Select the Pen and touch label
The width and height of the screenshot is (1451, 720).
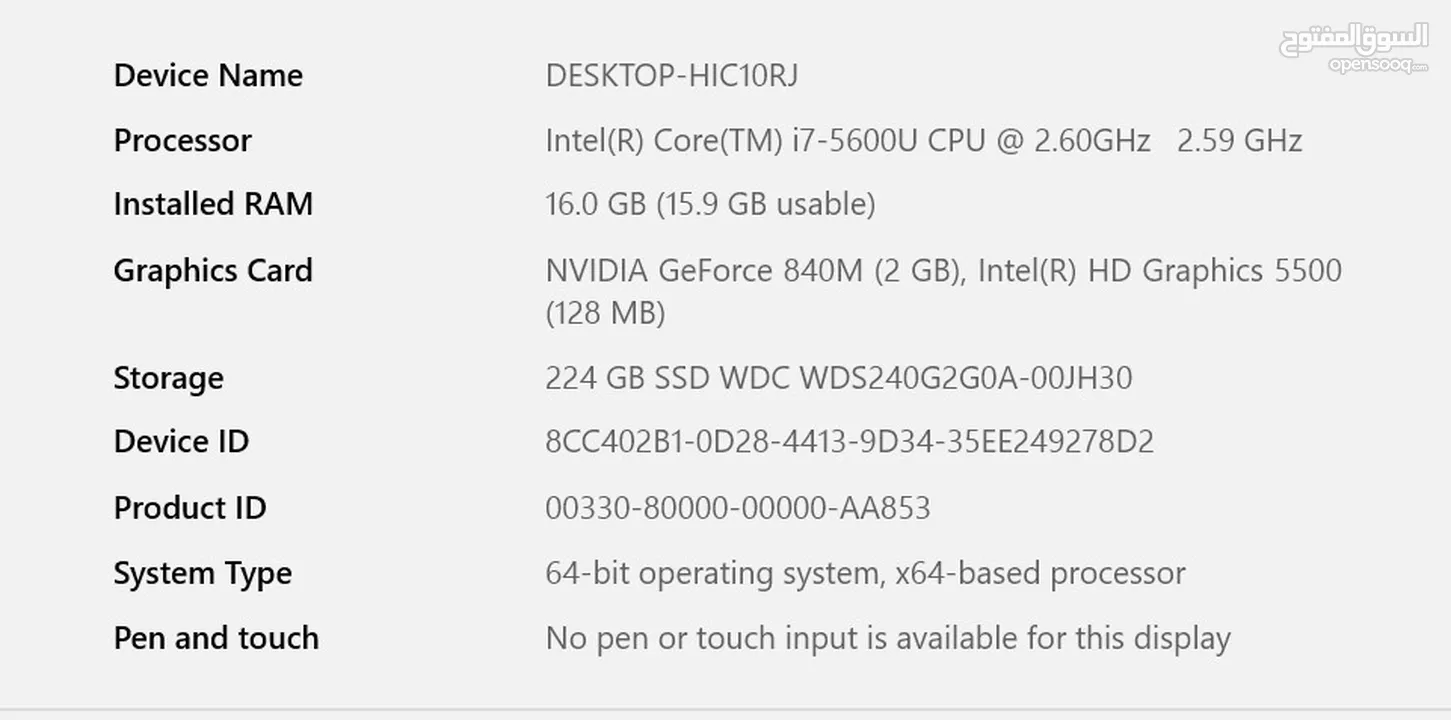click(216, 638)
